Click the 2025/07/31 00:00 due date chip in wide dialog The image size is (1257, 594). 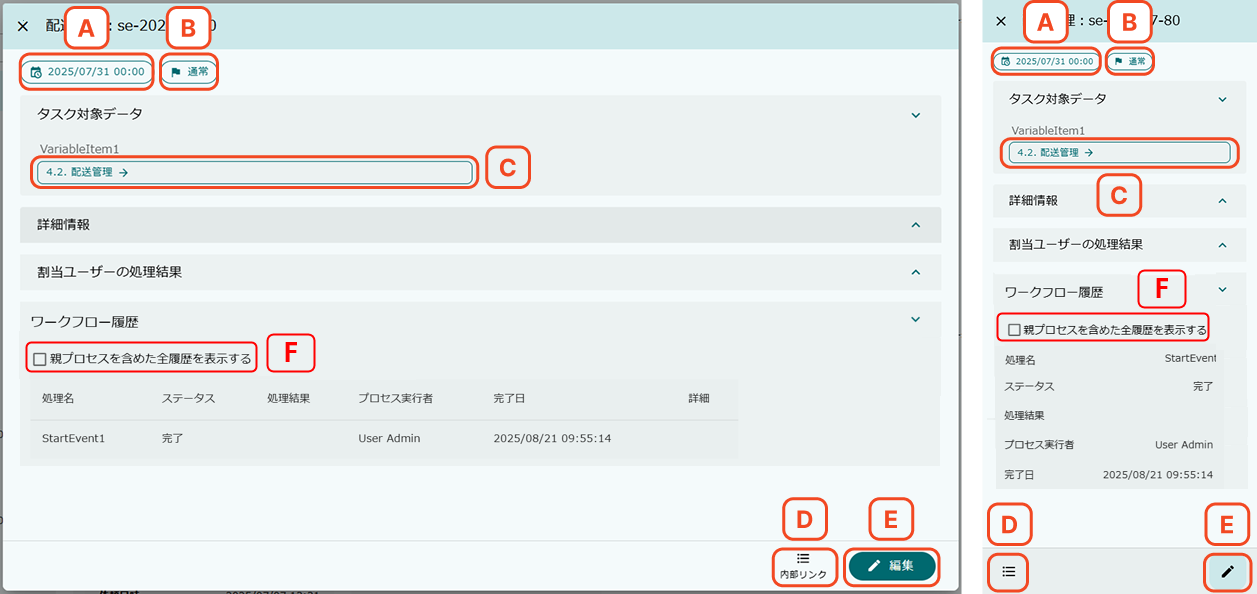pyautogui.click(x=87, y=72)
